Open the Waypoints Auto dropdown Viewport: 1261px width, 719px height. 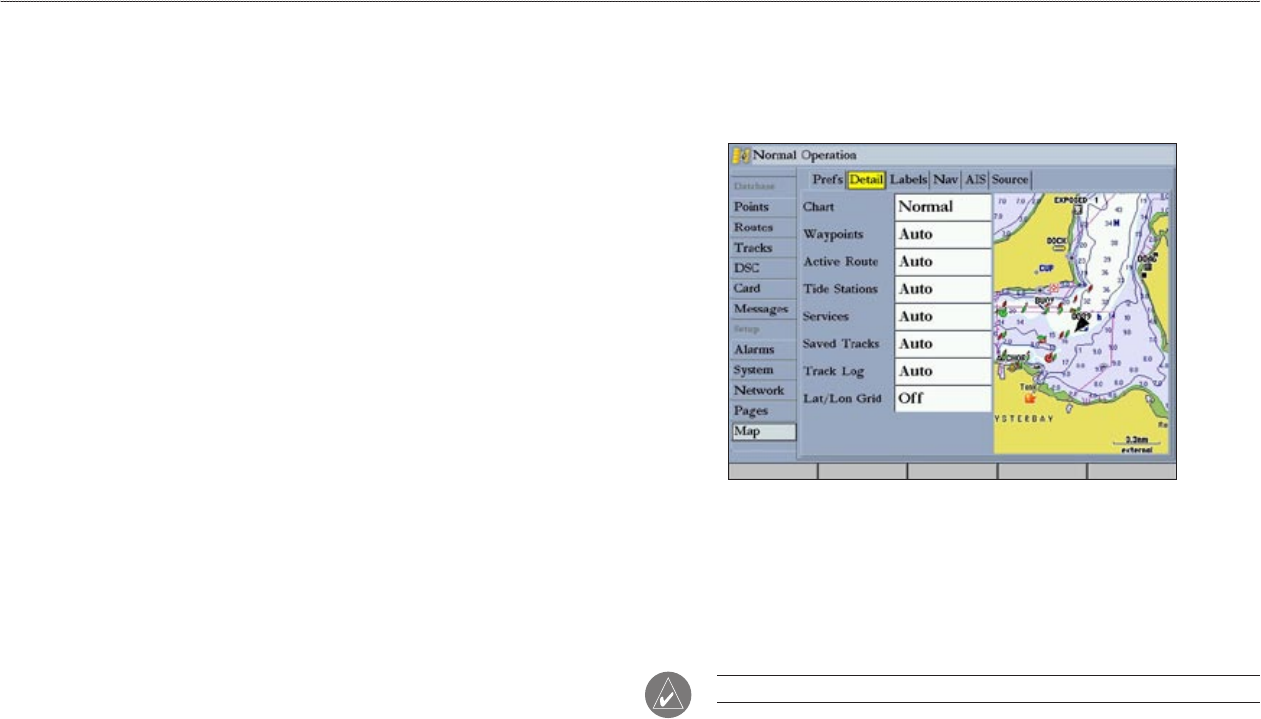pos(942,234)
